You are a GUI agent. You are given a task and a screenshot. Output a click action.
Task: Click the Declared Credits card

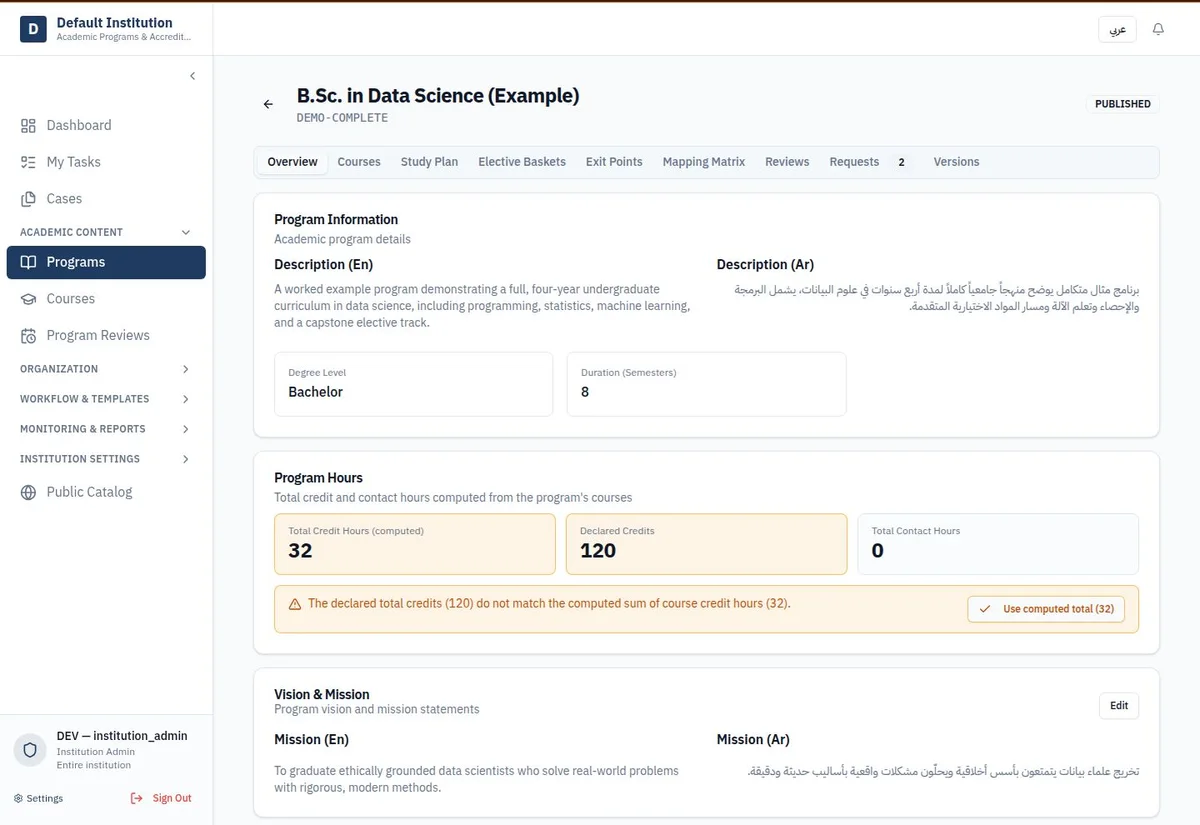(x=706, y=544)
